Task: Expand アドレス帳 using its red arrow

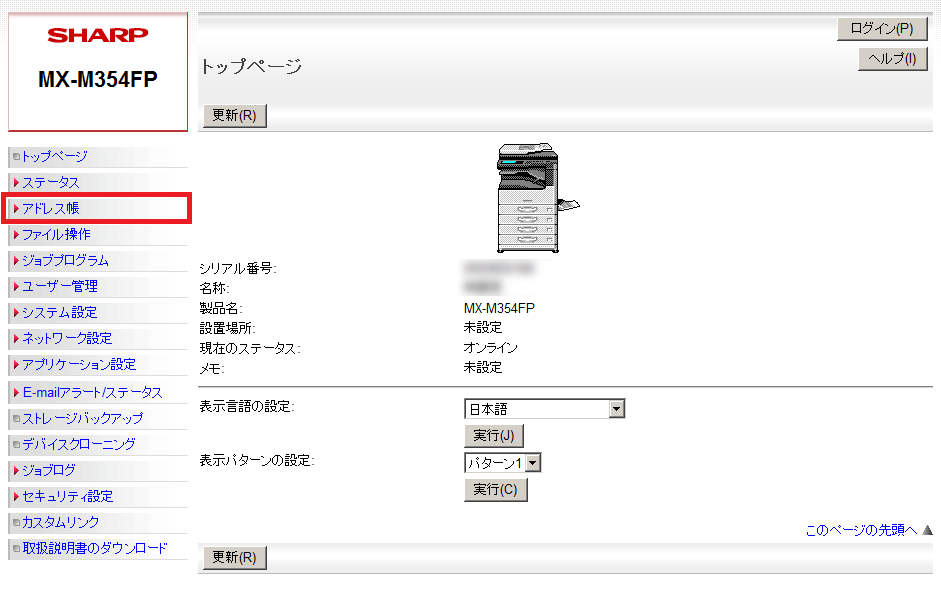Action: click(x=16, y=208)
